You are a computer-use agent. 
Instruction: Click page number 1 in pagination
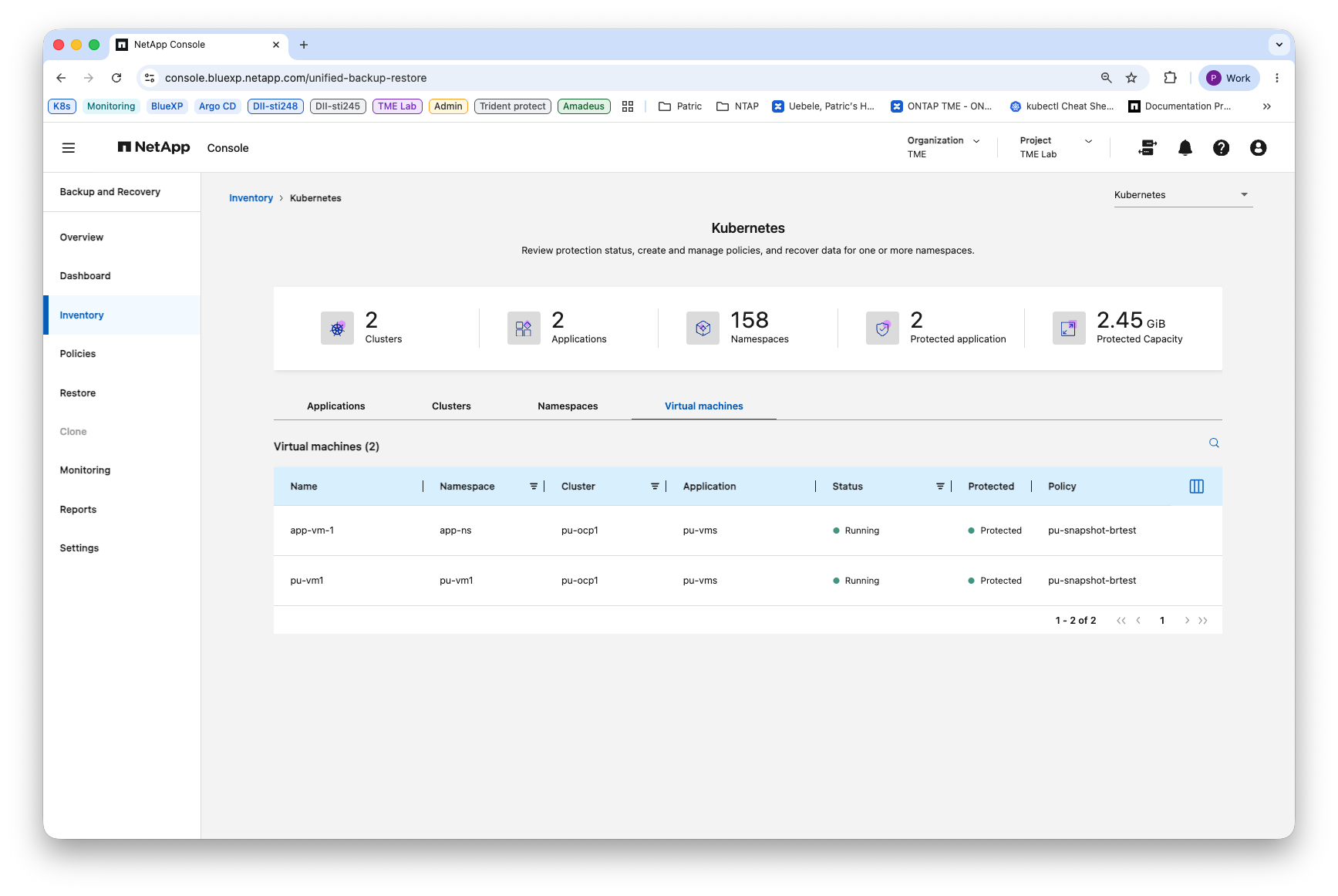click(1162, 621)
